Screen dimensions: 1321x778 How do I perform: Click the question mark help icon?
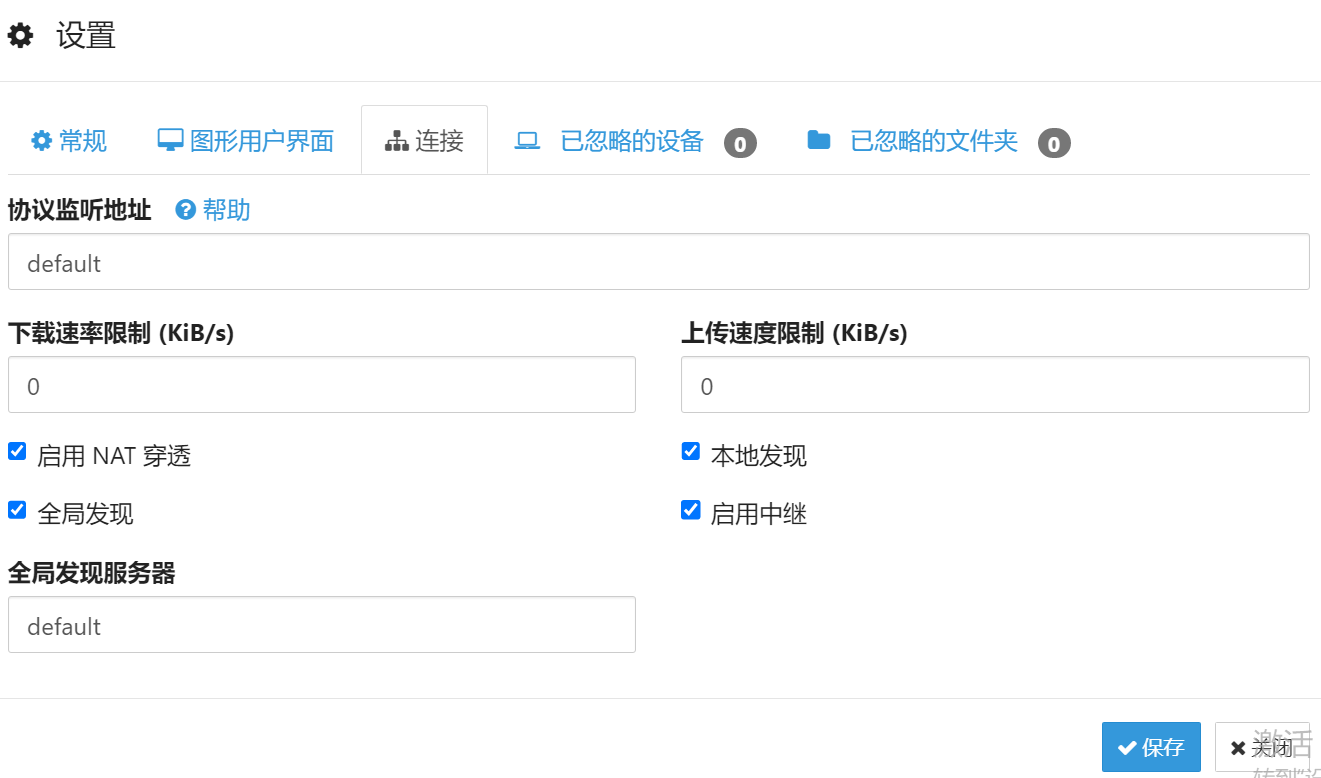(185, 210)
